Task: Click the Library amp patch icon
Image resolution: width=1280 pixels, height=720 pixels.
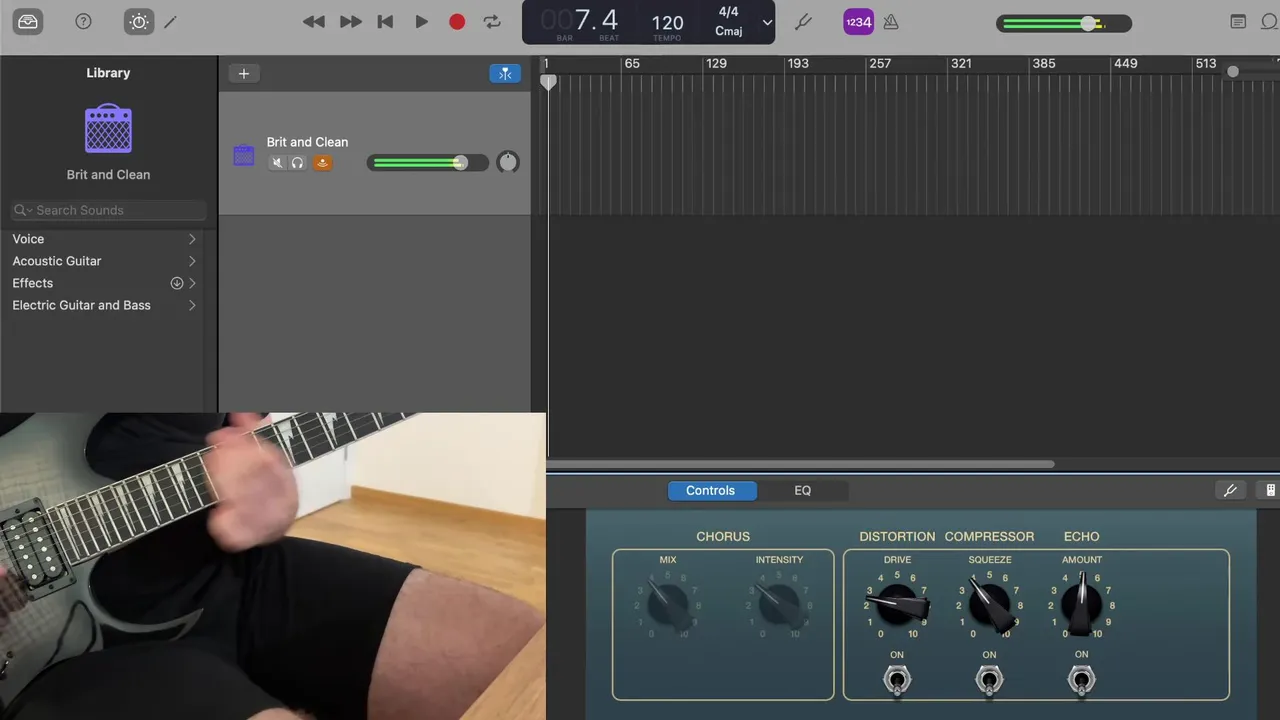Action: click(x=108, y=129)
